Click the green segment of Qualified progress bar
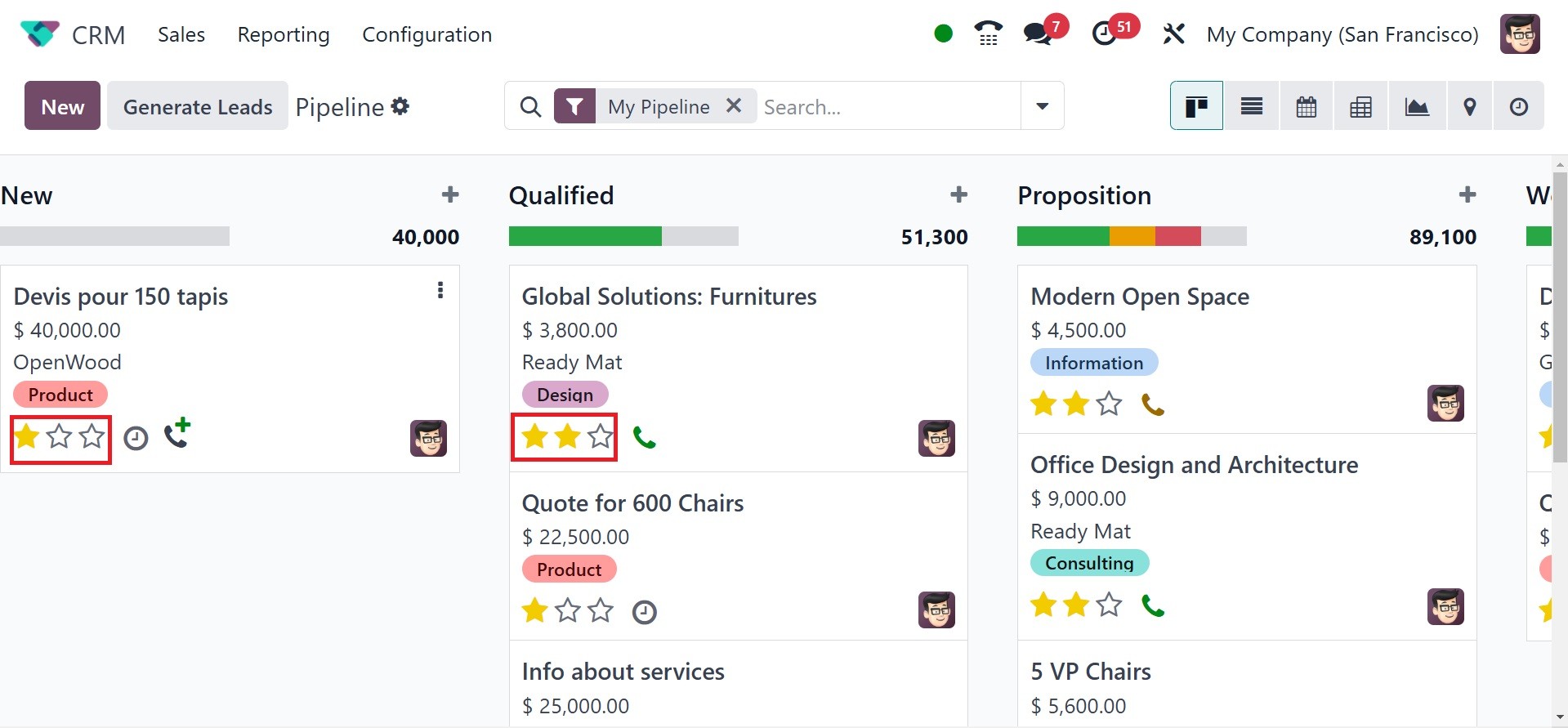Screen dimensions: 1568x728 tap(584, 237)
